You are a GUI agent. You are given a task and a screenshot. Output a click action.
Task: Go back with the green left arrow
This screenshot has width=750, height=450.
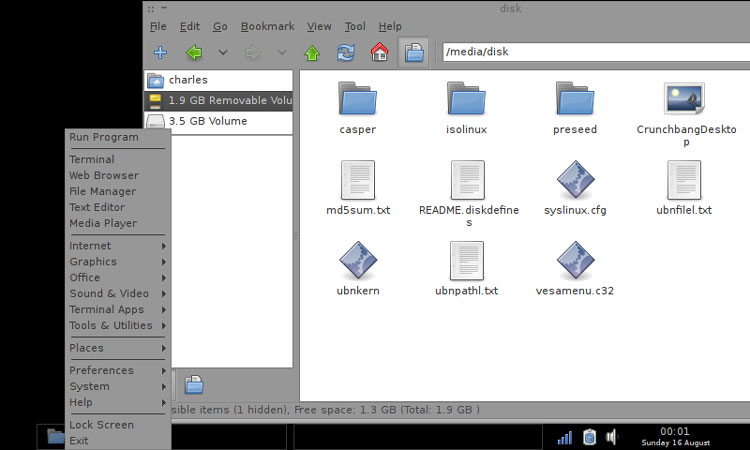click(x=194, y=52)
